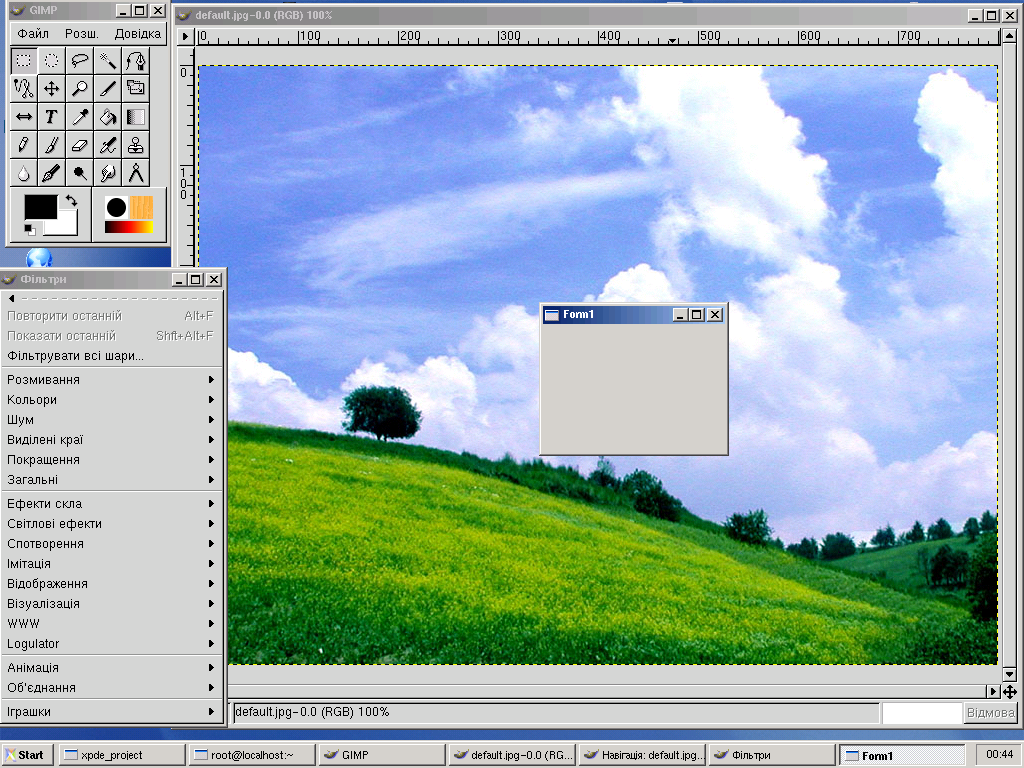Select the Ellipse Select tool
This screenshot has height=768, width=1024.
(51, 60)
